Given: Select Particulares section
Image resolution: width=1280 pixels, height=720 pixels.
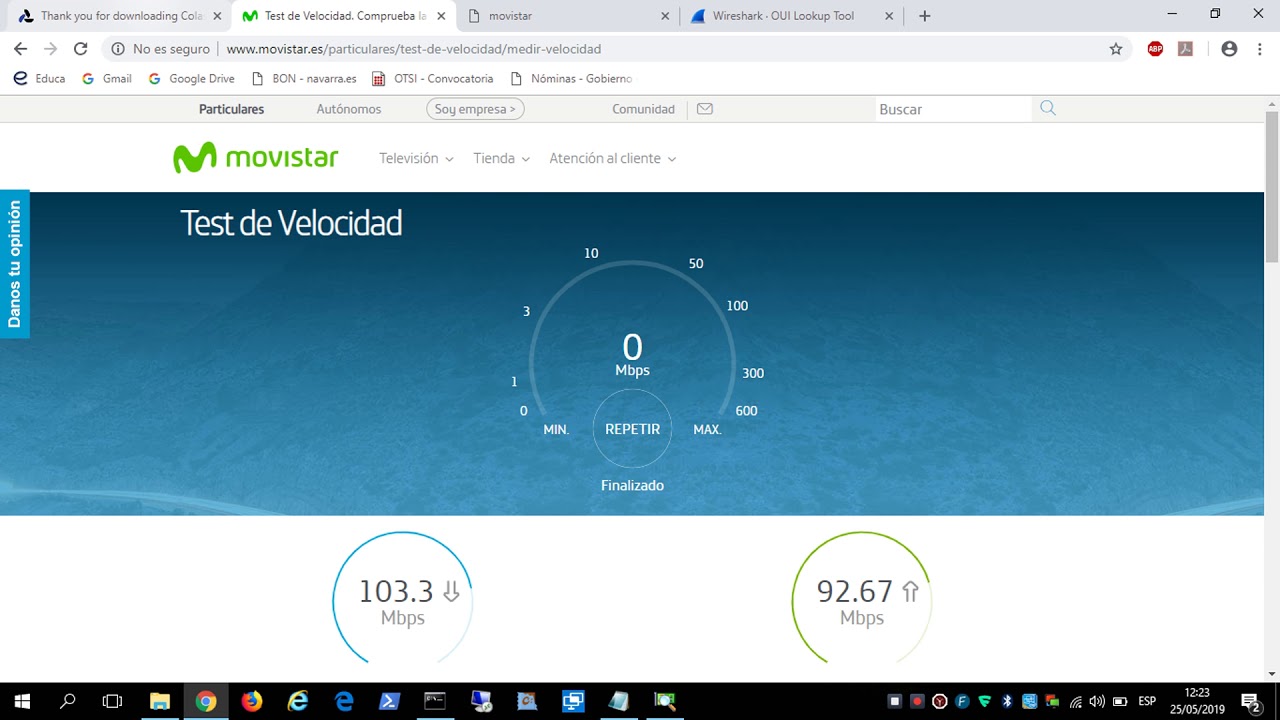Looking at the screenshot, I should [231, 109].
